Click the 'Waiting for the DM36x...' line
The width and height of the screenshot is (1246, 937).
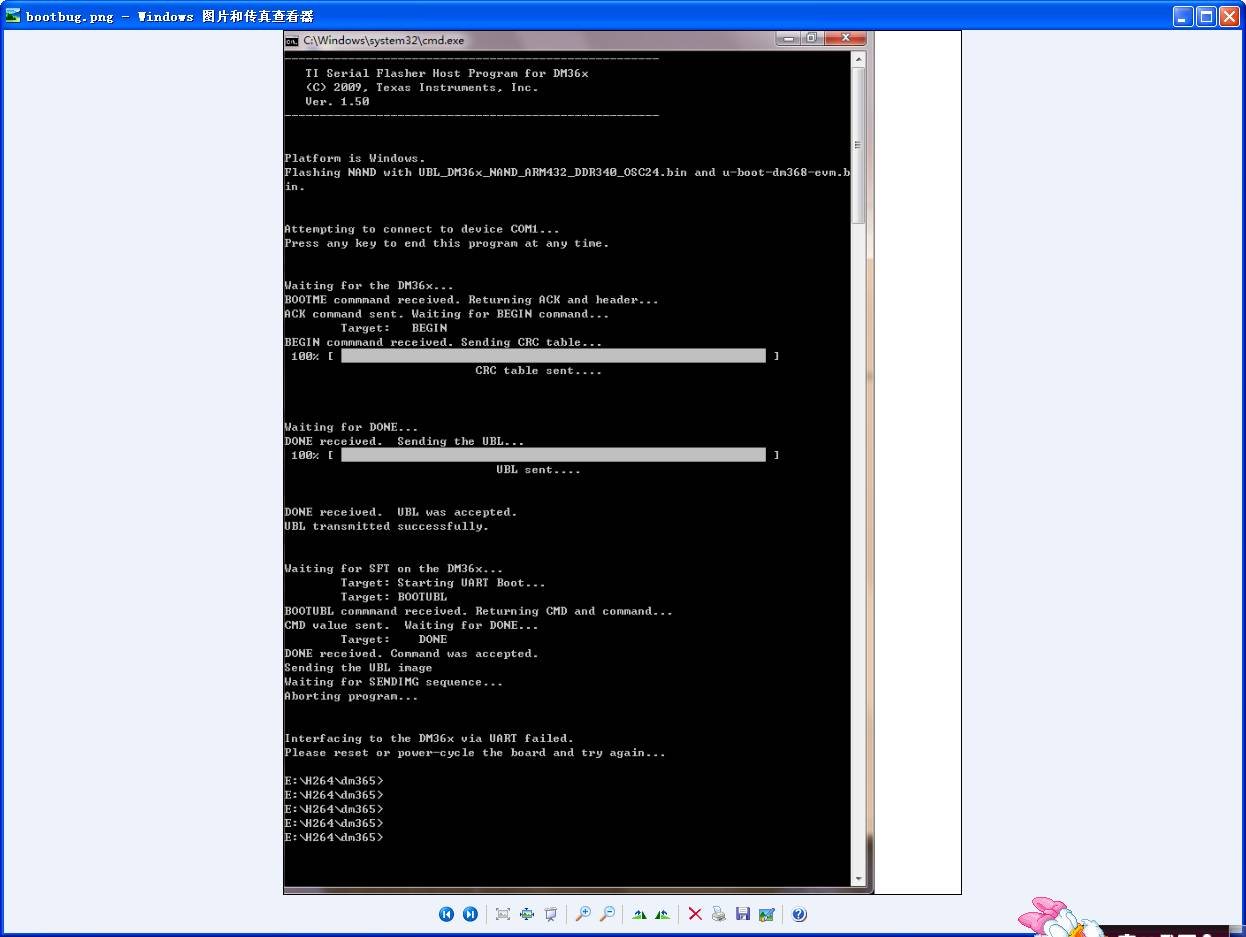click(368, 286)
